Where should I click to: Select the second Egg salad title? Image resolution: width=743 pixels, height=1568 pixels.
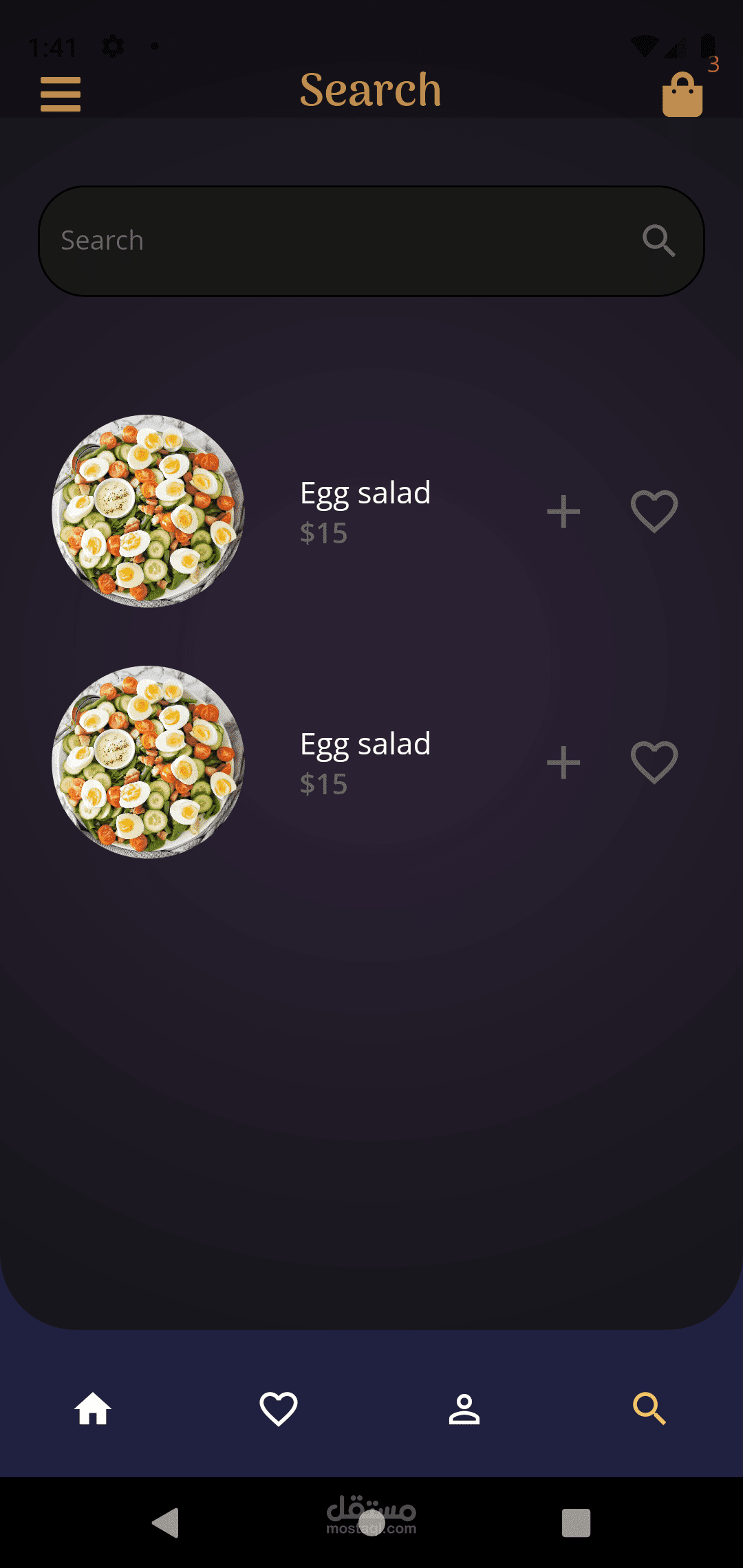tap(365, 744)
